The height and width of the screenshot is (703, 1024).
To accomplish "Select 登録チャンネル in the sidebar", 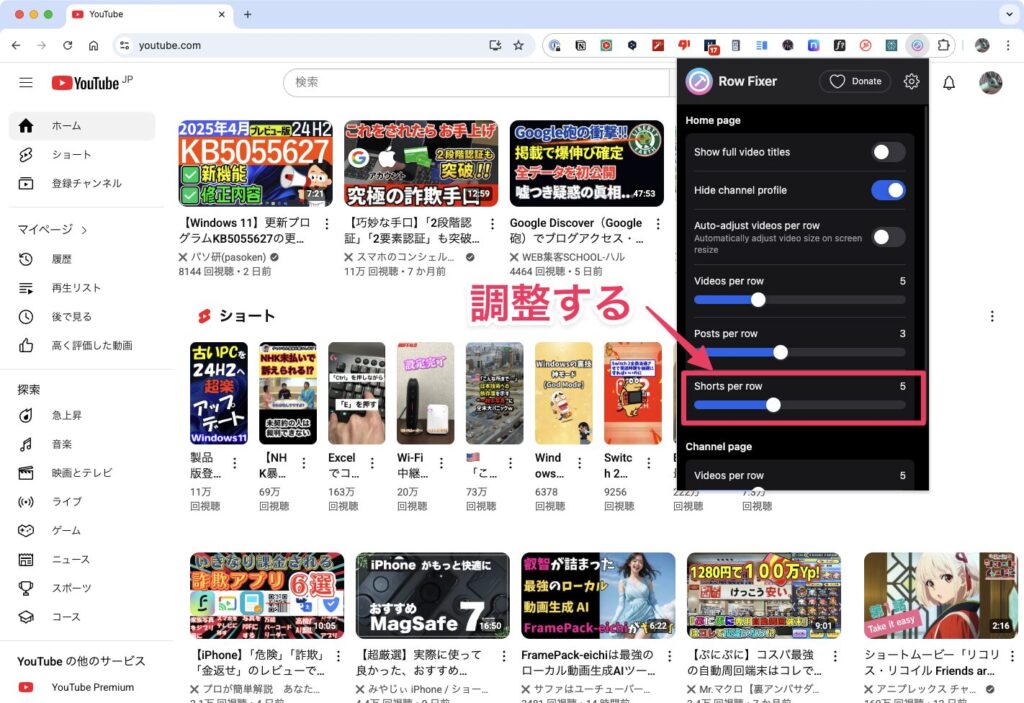I will 82,184.
